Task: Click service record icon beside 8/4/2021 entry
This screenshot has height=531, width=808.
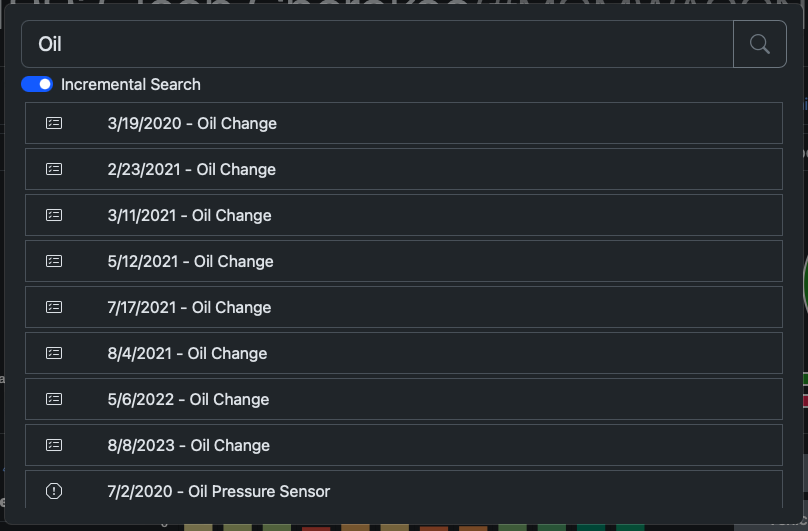Action: click(54, 353)
